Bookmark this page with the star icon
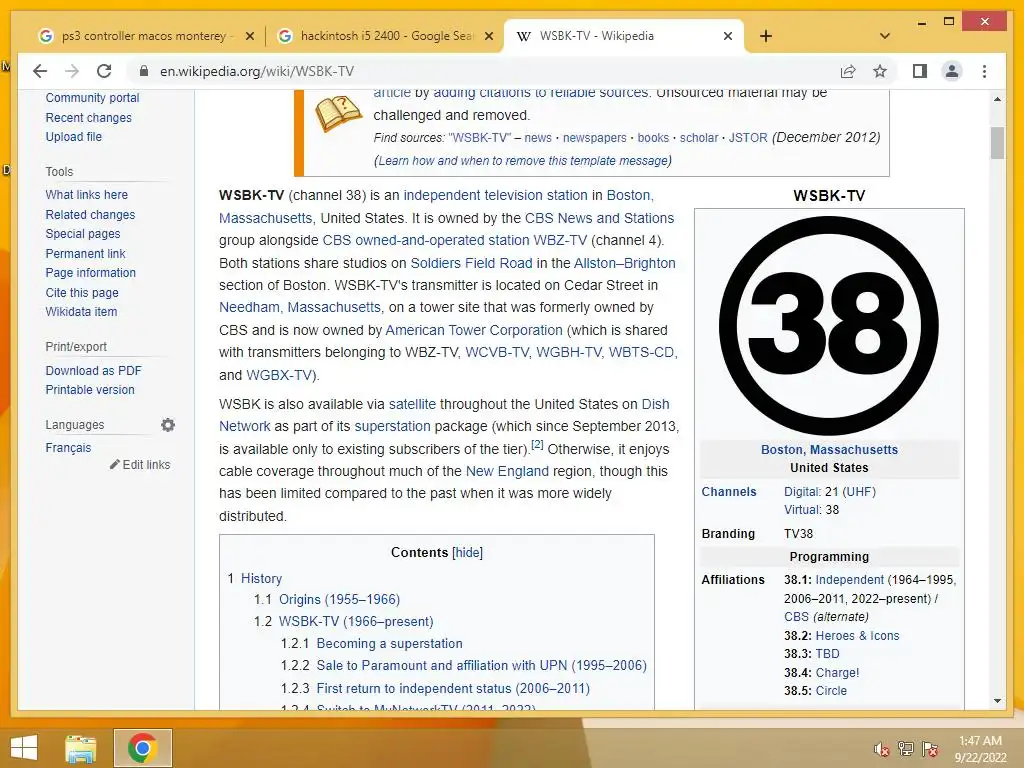The image size is (1024, 768). point(880,71)
